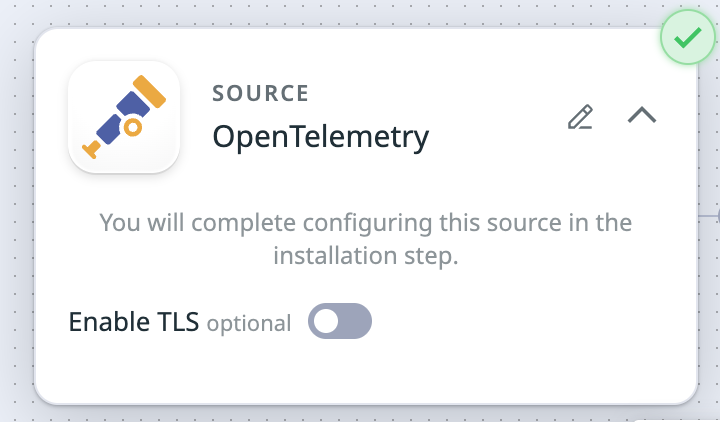The image size is (720, 422).
Task: Click the SOURCE heading label
Action: [260, 94]
